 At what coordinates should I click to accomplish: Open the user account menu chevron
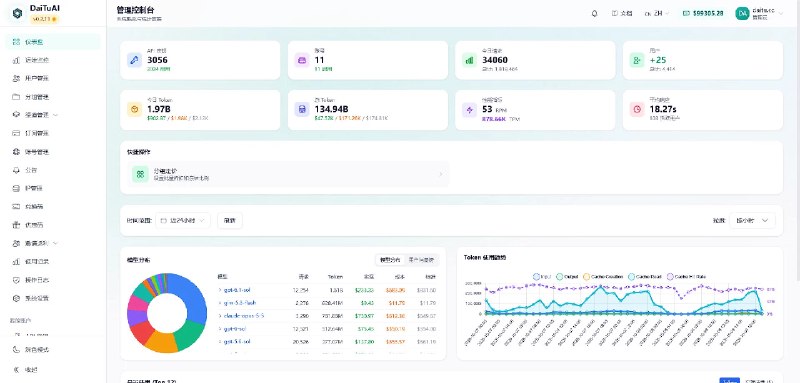coord(781,14)
